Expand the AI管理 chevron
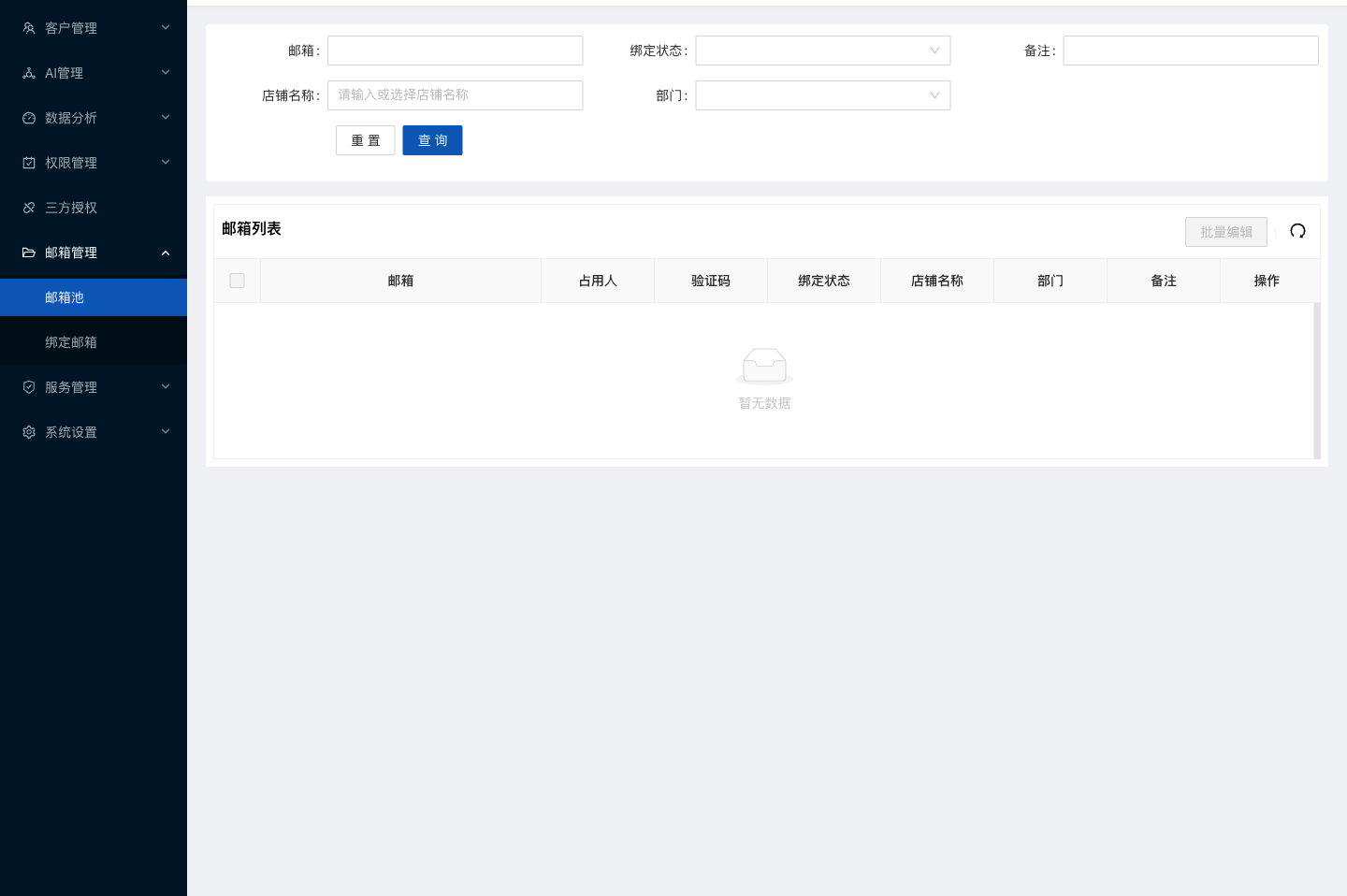Image resolution: width=1347 pixels, height=896 pixels. [166, 73]
